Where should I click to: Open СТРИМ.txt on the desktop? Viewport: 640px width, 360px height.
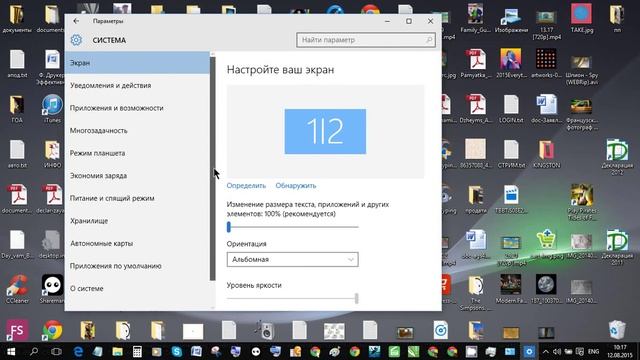(511, 154)
